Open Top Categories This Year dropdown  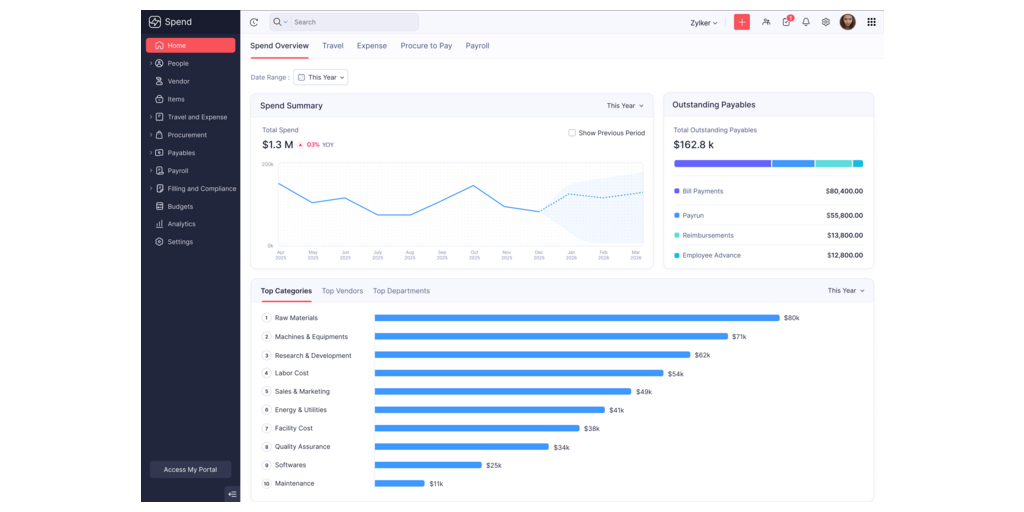click(x=846, y=291)
